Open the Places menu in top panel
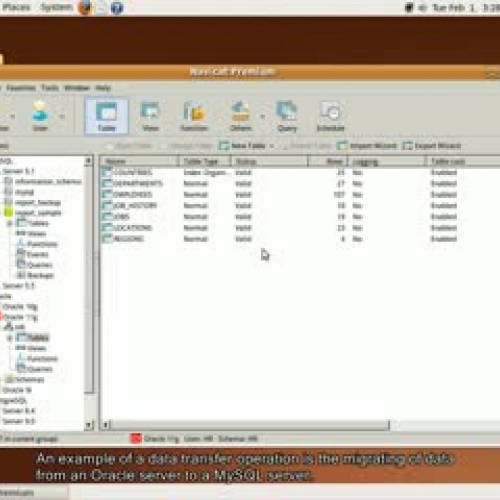The height and width of the screenshot is (500, 500). pyautogui.click(x=16, y=7)
